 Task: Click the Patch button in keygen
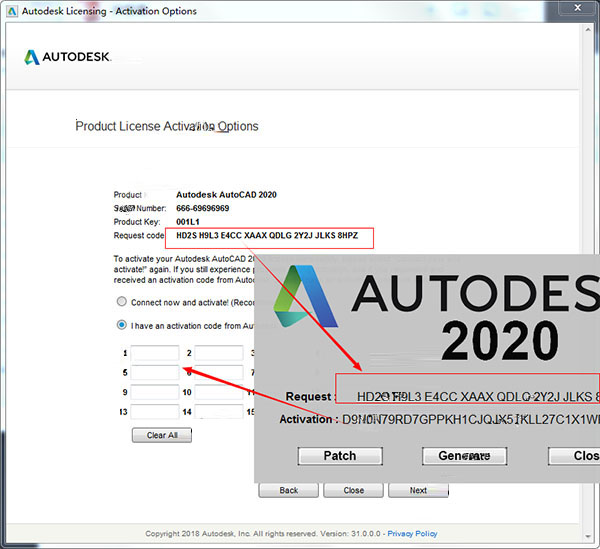tap(340, 456)
